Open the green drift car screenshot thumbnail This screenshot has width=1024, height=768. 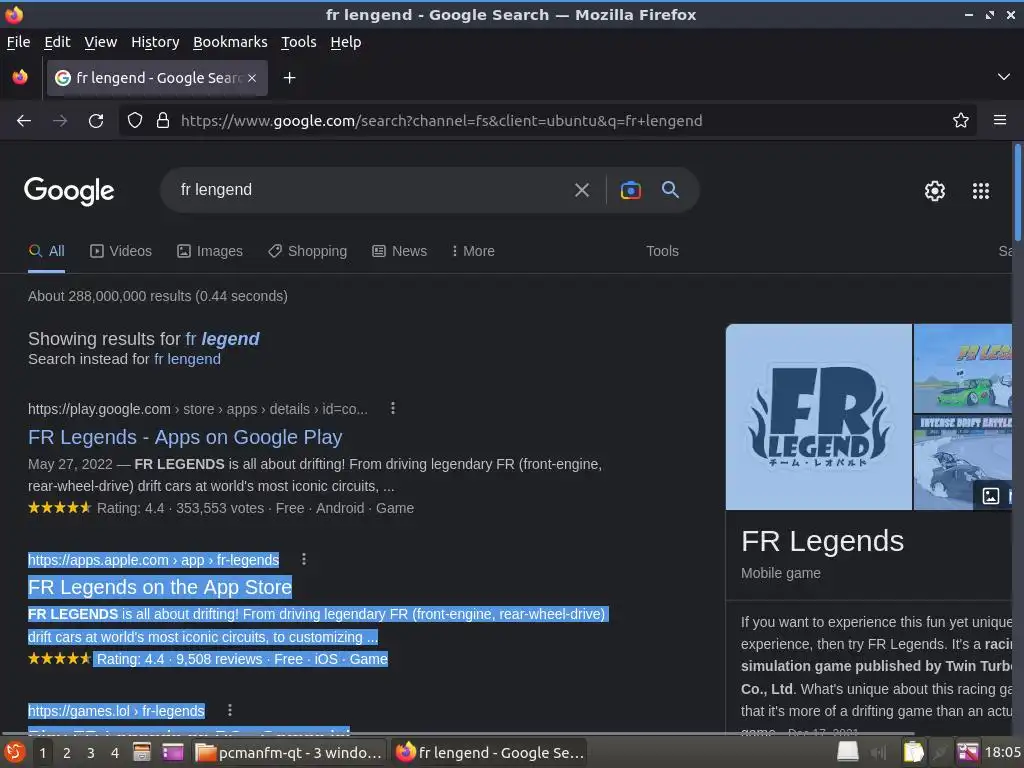962,368
